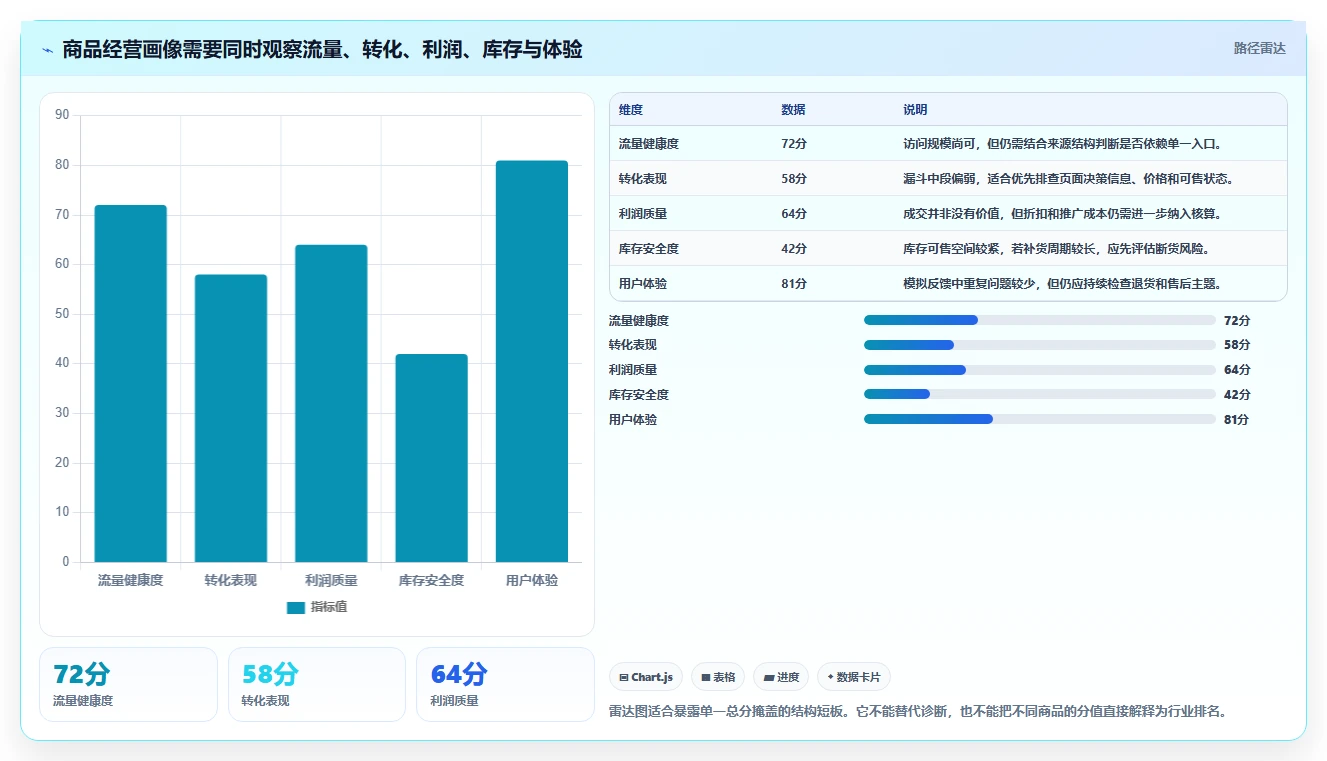Select the 进度 tag chip
The width and height of the screenshot is (1327, 761).
tap(781, 677)
